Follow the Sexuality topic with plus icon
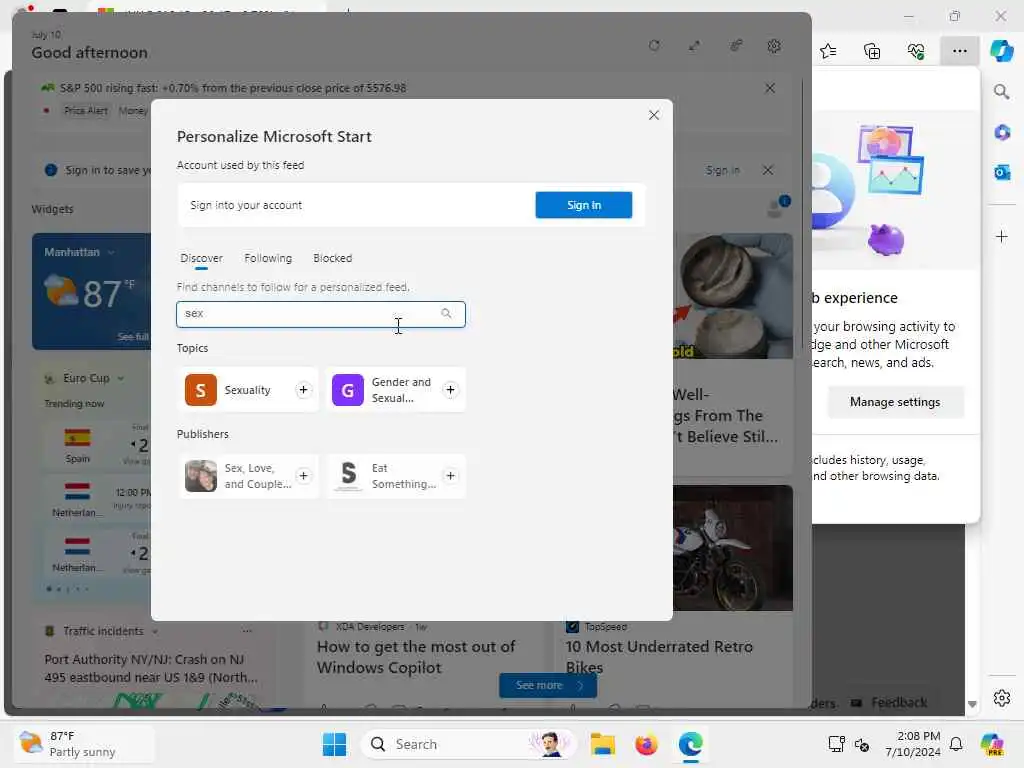 [303, 390]
